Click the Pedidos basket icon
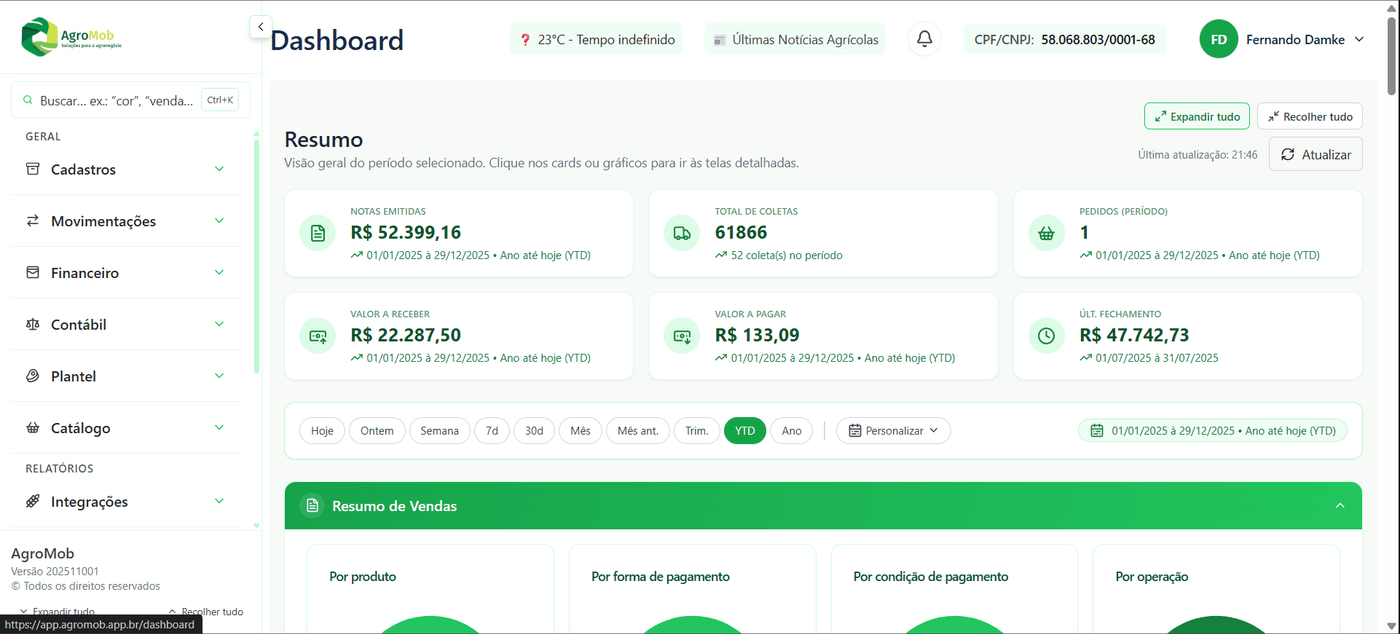The height and width of the screenshot is (634, 1400). (1047, 233)
